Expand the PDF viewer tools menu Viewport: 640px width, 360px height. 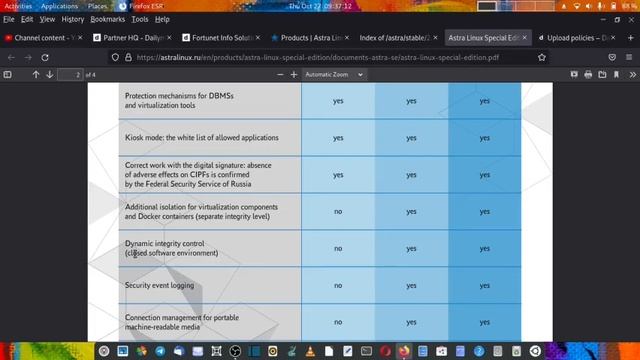tap(633, 75)
